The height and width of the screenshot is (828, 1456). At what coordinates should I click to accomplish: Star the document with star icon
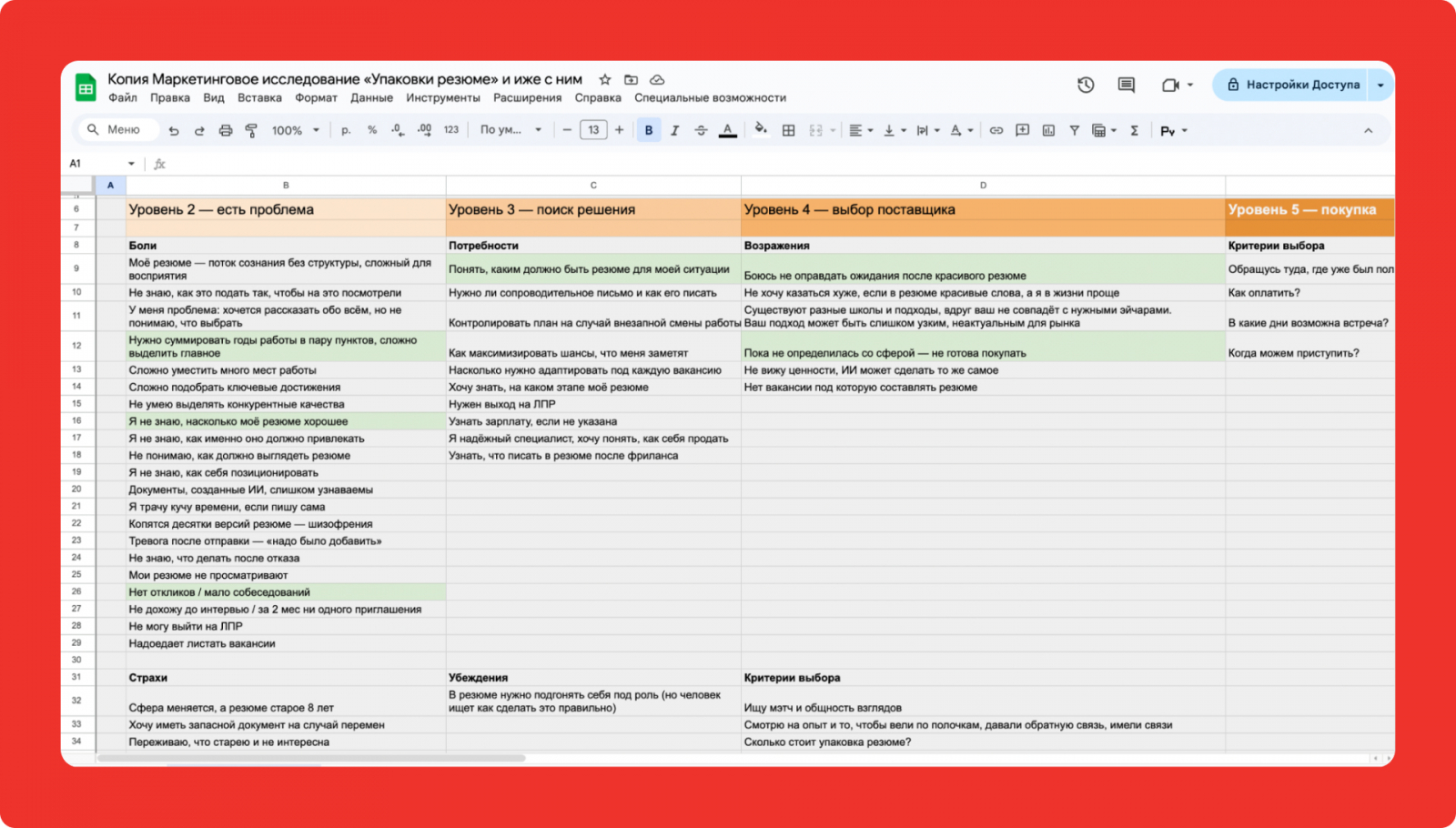pyautogui.click(x=605, y=79)
